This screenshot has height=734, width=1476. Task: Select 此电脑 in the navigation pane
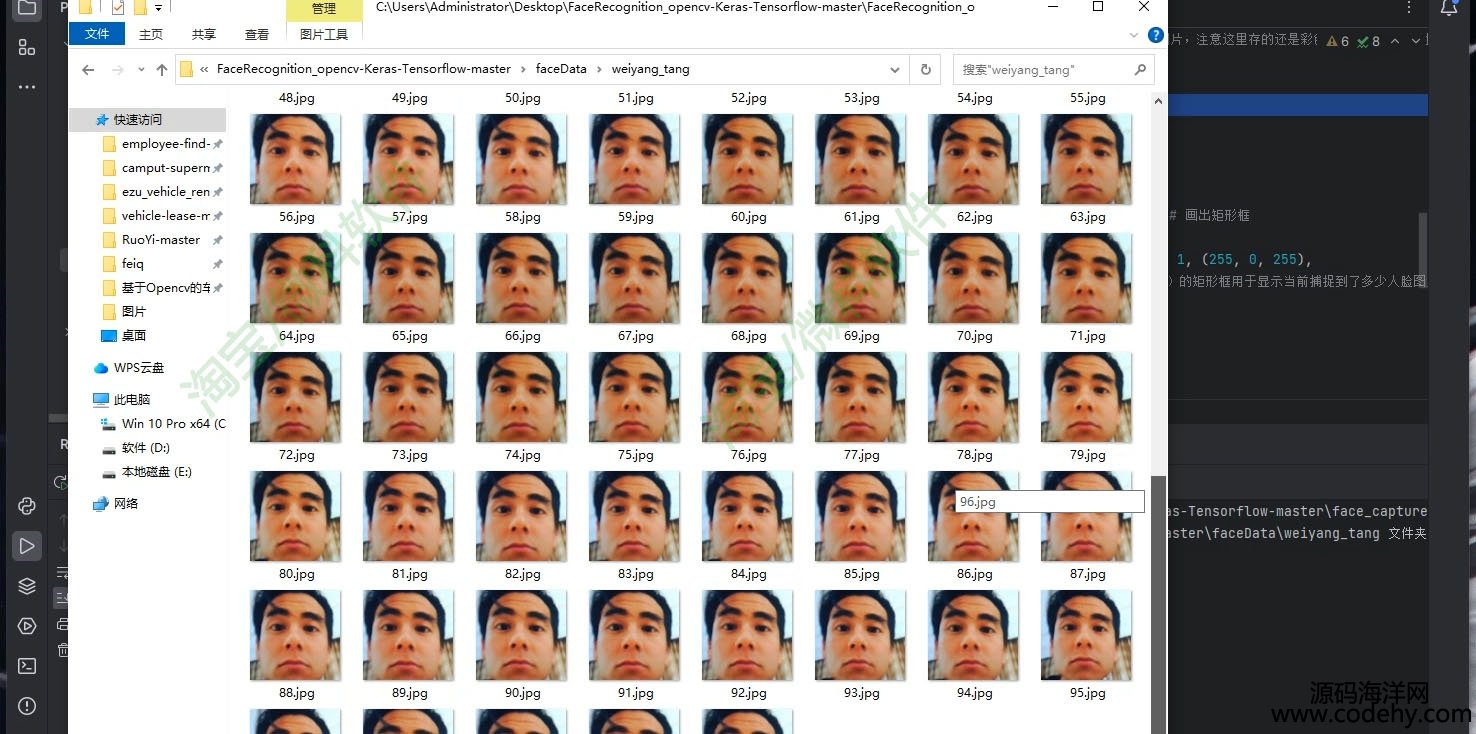pyautogui.click(x=131, y=399)
